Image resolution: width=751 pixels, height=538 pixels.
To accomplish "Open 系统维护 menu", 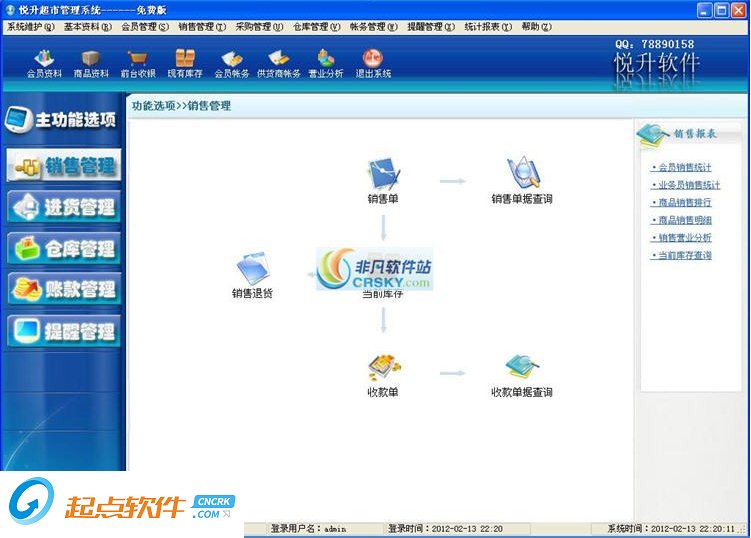I will (x=31, y=27).
